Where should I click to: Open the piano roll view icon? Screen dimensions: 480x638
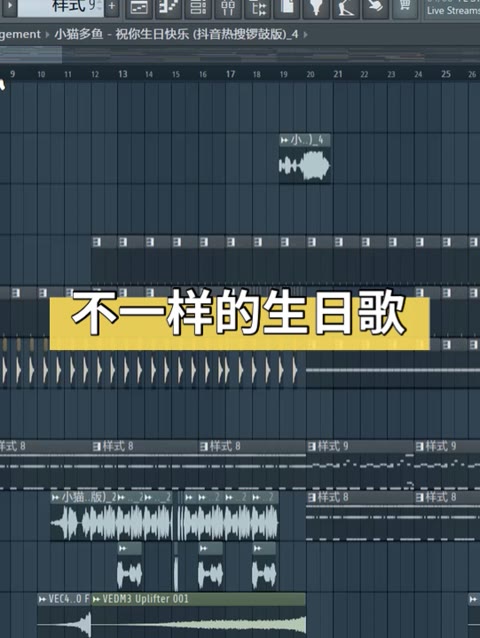(x=168, y=8)
